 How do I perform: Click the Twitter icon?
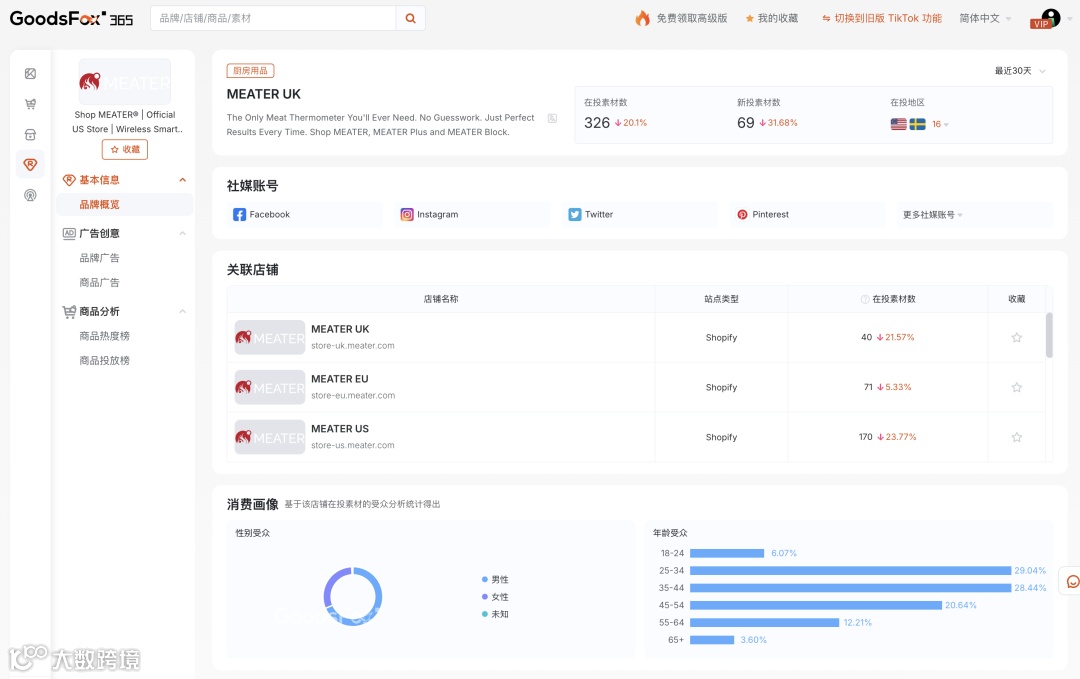[574, 215]
